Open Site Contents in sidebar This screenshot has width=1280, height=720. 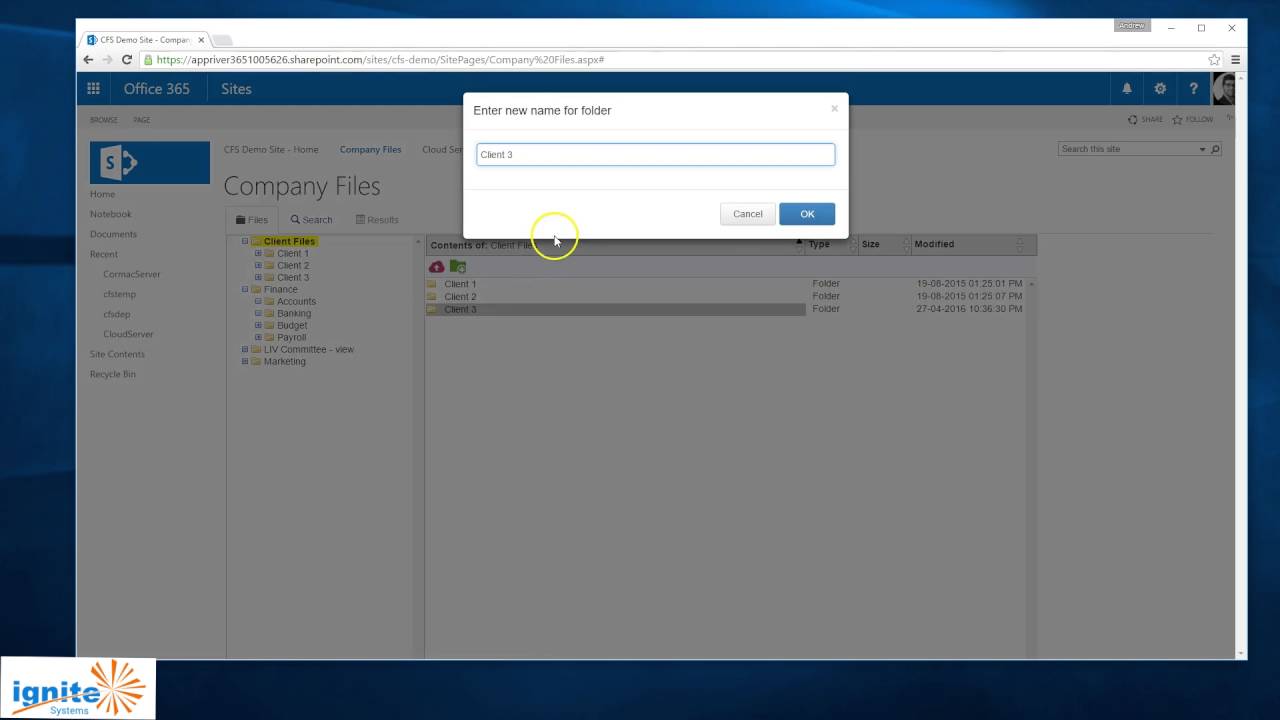click(x=117, y=354)
